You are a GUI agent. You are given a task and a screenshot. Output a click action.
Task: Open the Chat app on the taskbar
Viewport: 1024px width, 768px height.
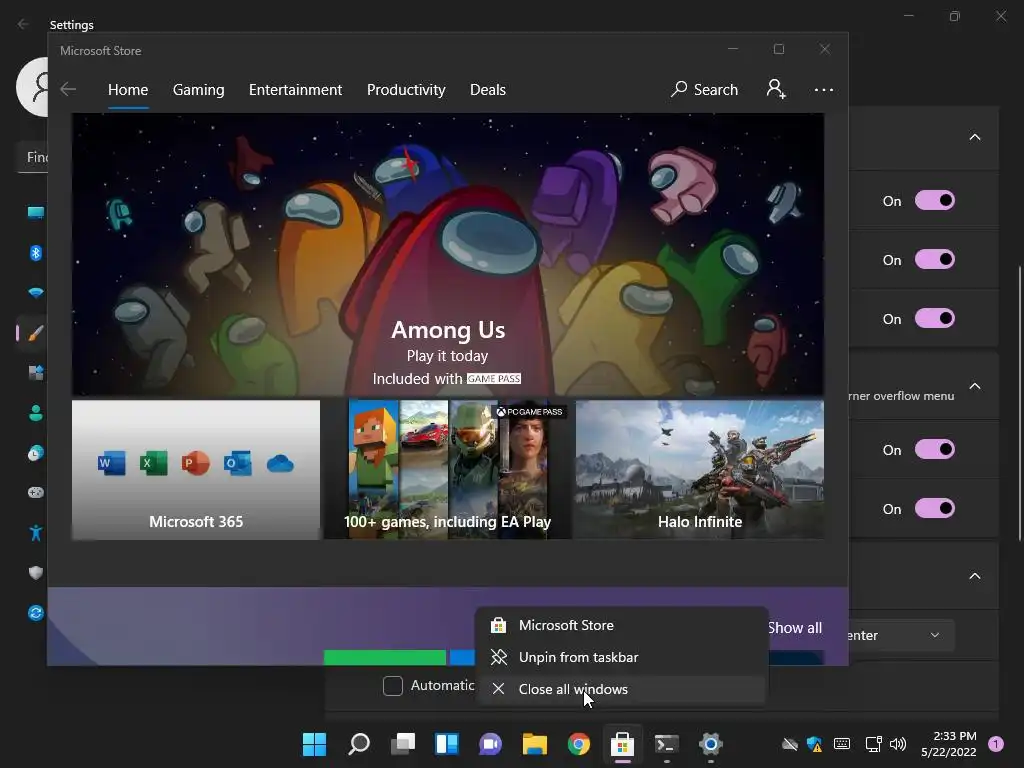pyautogui.click(x=490, y=744)
